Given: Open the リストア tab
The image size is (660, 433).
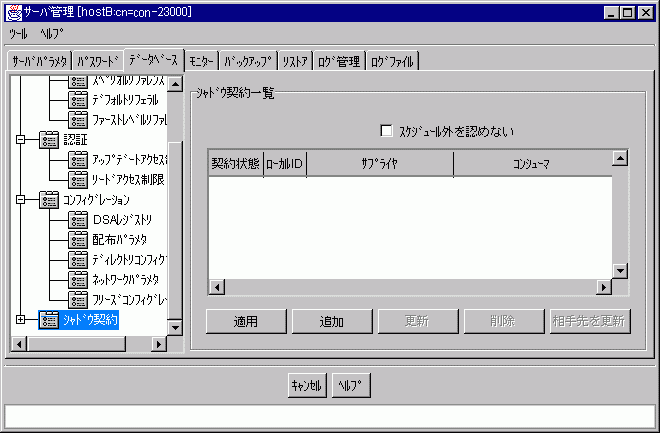Looking at the screenshot, I should pyautogui.click(x=295, y=61).
